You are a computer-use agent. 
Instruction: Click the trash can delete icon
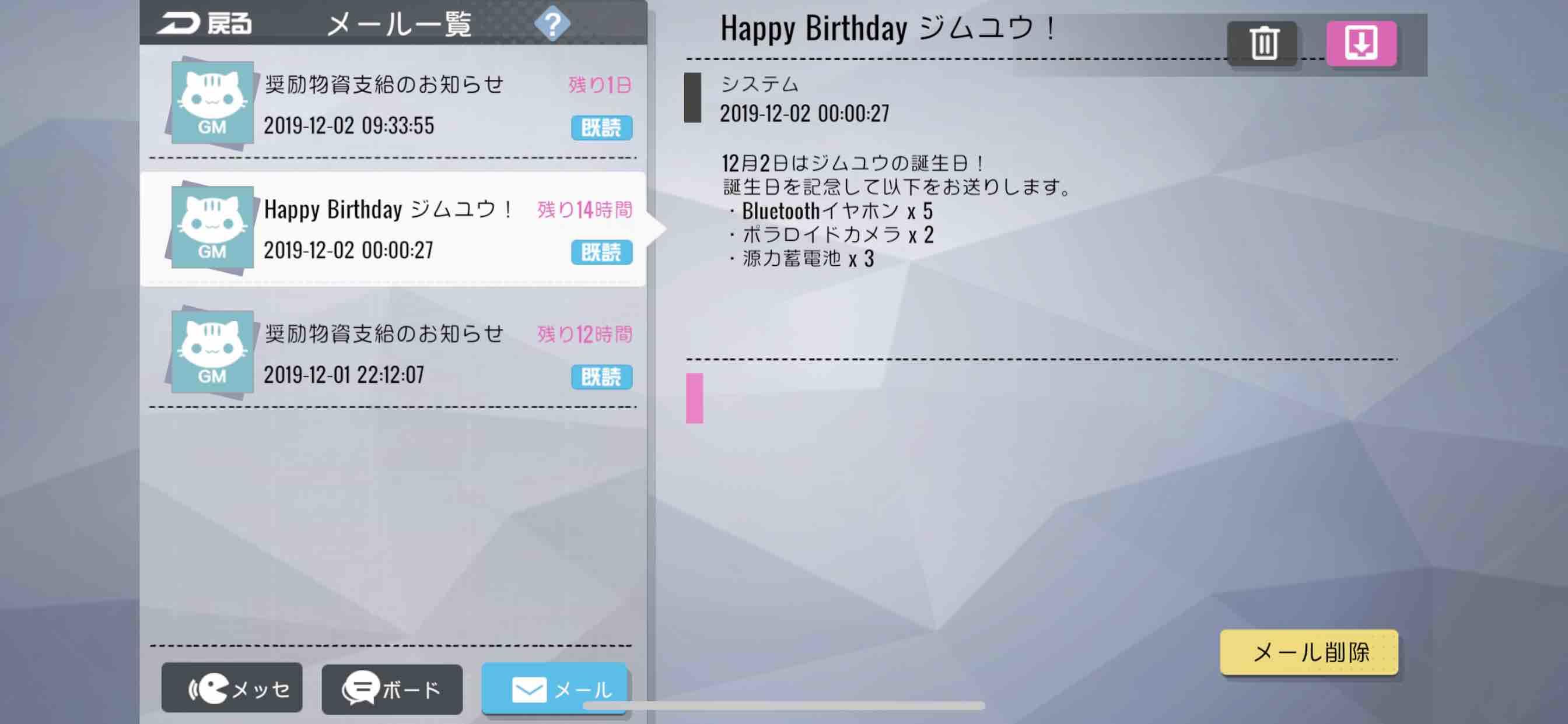point(1263,43)
